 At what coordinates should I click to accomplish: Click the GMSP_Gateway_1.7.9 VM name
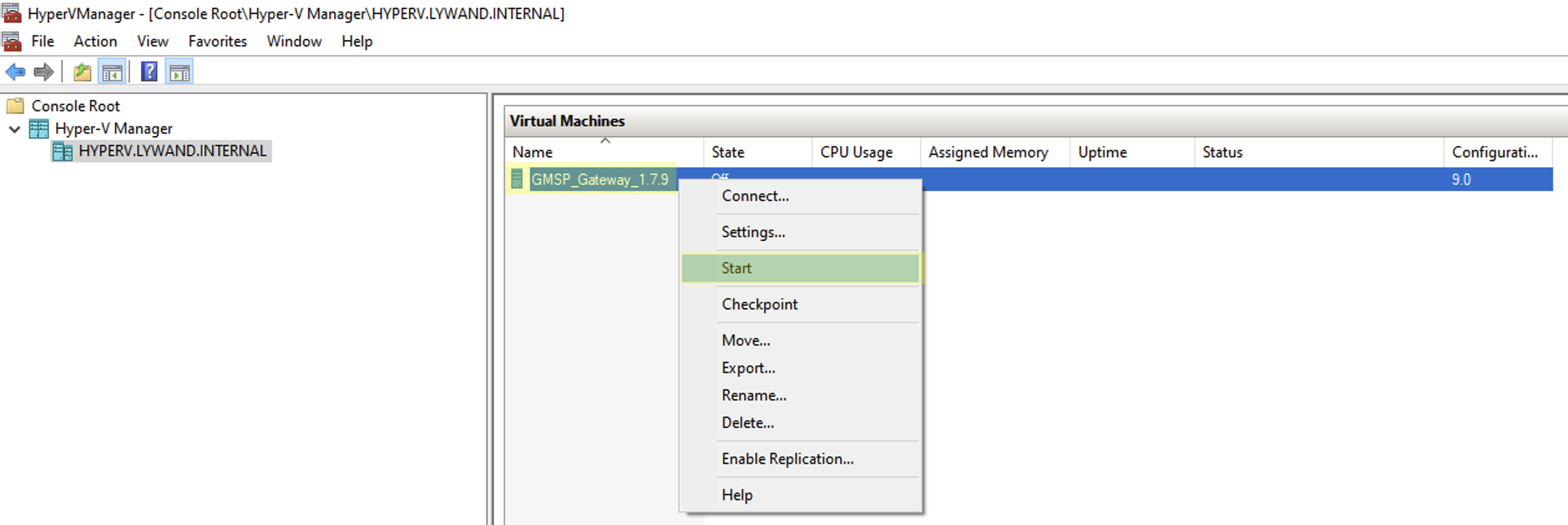coord(600,180)
